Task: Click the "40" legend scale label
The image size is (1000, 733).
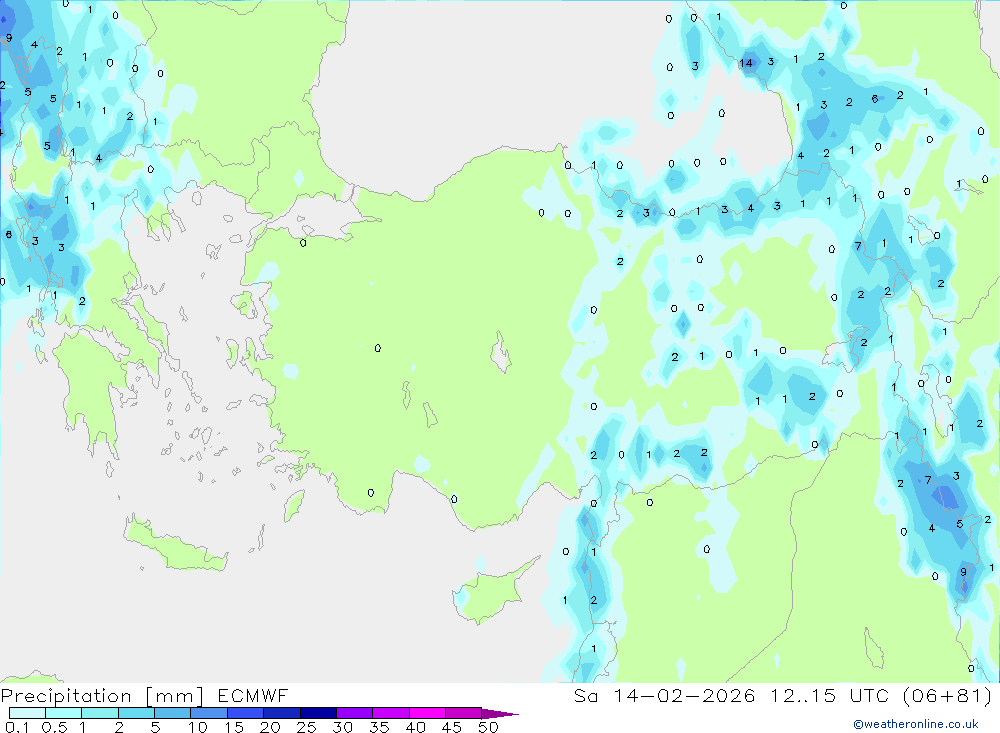Action: pos(416,727)
